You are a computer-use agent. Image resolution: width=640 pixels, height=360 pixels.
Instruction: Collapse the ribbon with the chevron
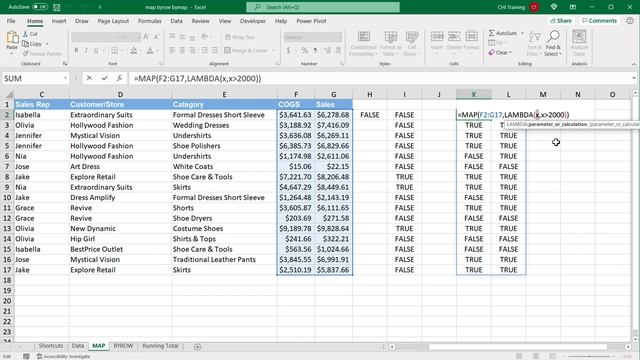pos(634,64)
